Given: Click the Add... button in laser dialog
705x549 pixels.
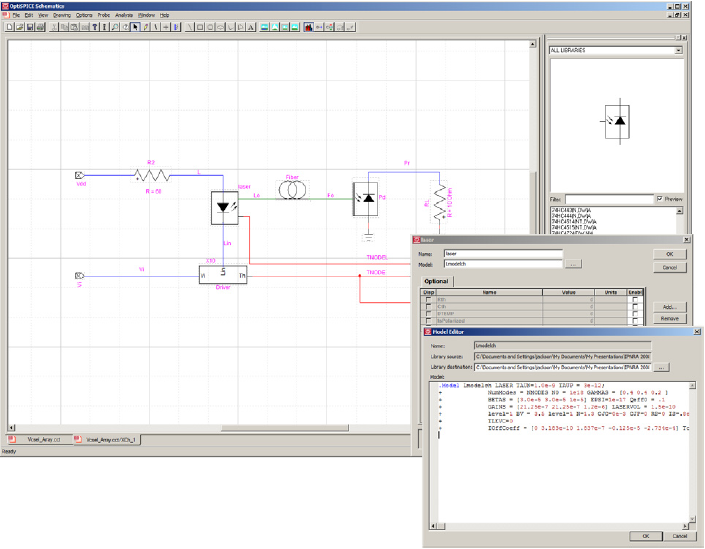Looking at the screenshot, I should (x=669, y=306).
